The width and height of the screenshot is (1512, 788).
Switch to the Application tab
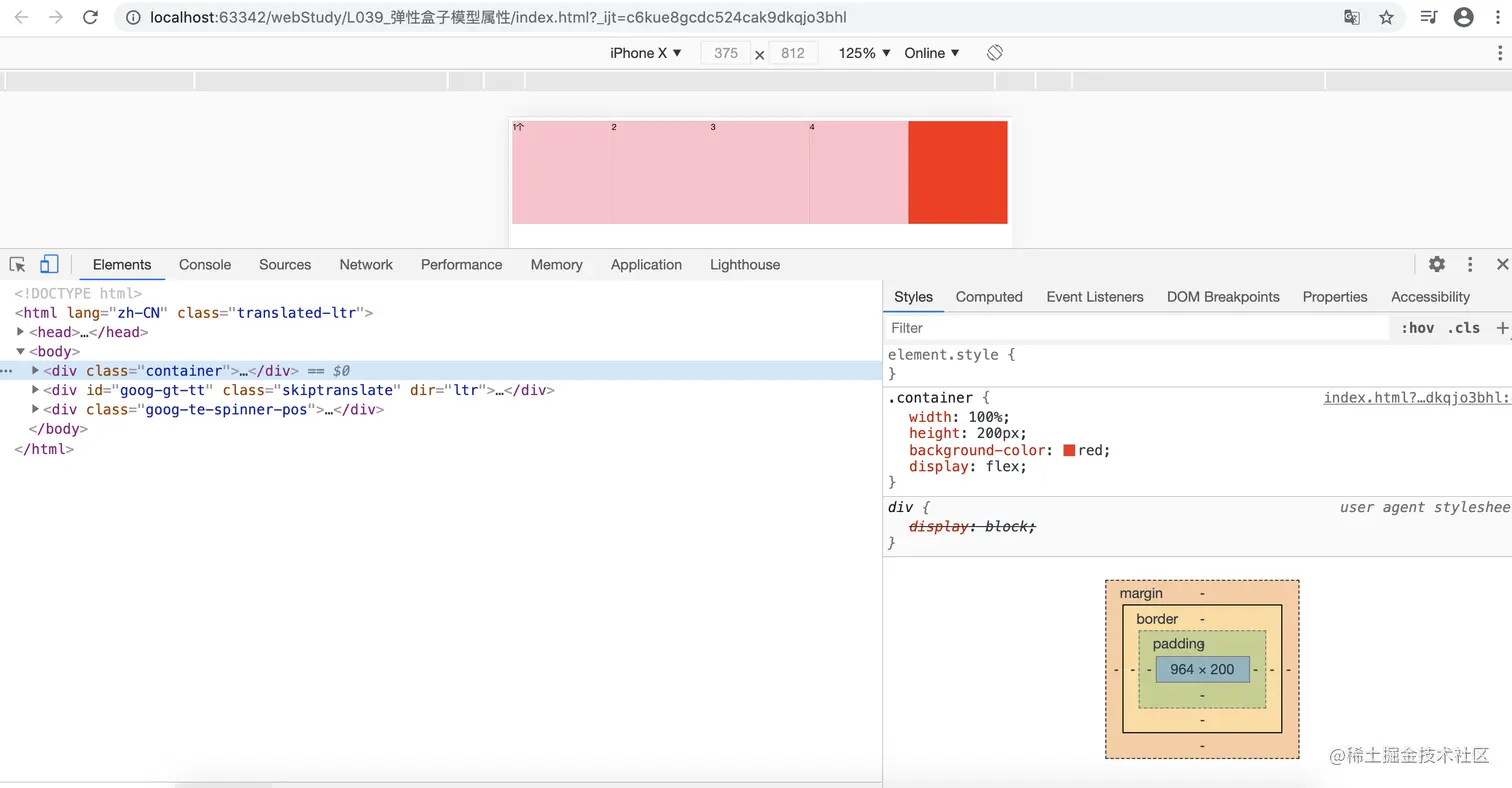tap(646, 265)
